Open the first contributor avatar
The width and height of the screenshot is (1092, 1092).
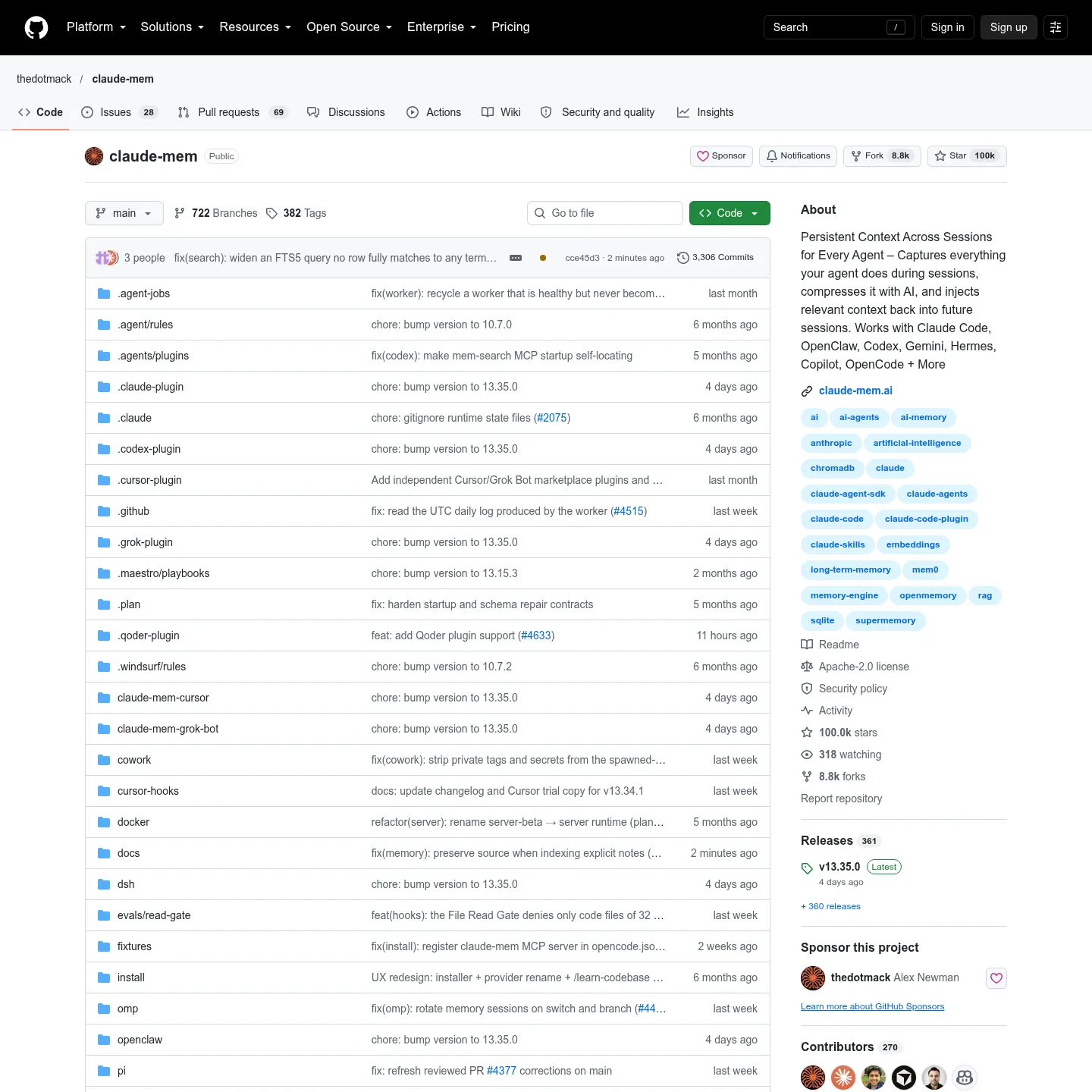(813, 1078)
